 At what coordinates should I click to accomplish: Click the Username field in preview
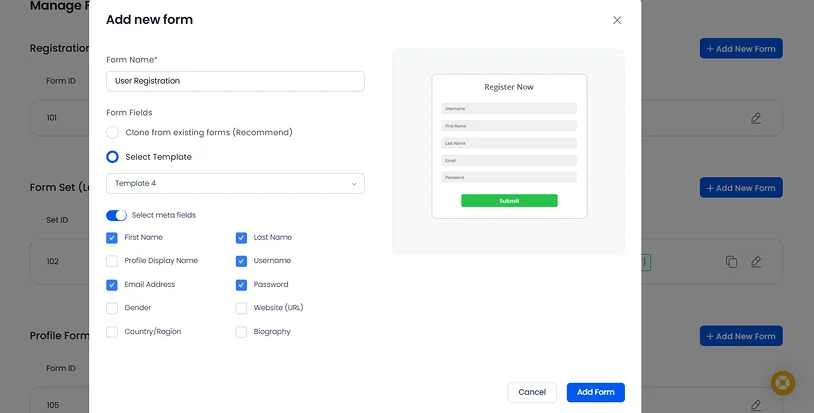pos(509,108)
